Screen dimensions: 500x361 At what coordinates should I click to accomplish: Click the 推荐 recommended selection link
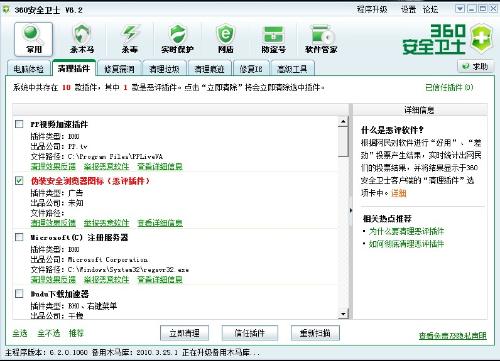[x=76, y=333]
